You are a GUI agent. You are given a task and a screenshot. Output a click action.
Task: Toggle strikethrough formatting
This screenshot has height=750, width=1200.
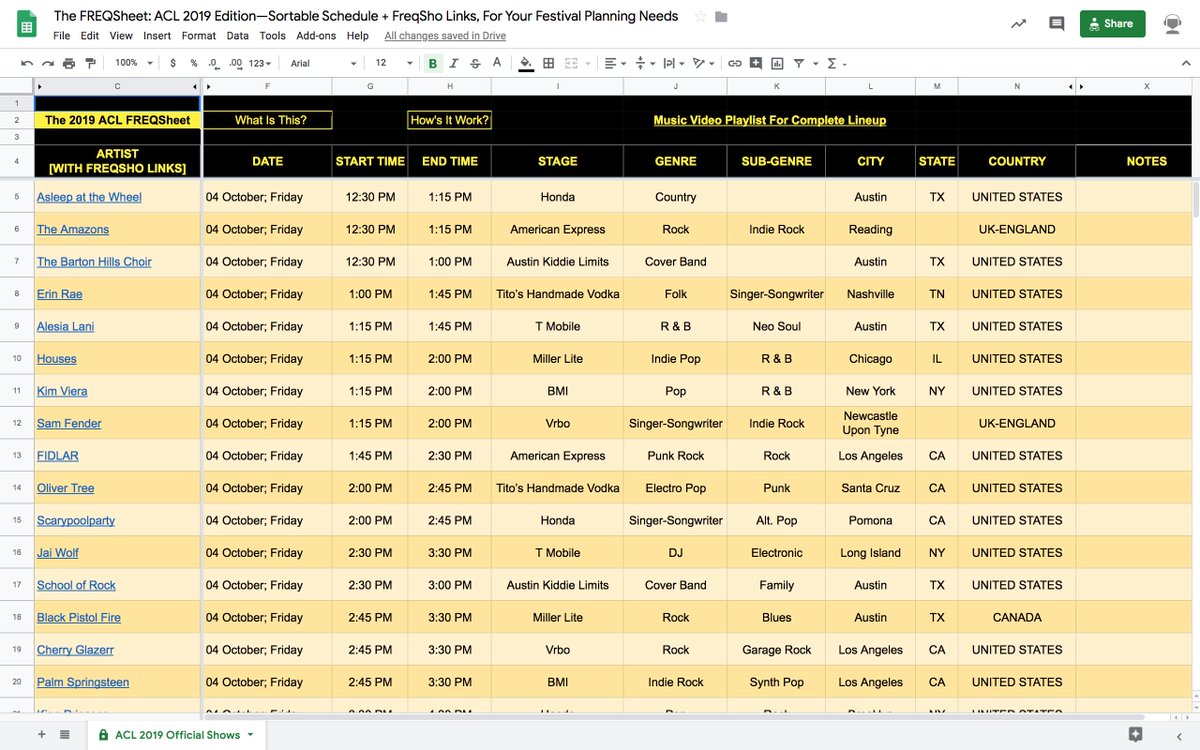click(475, 63)
